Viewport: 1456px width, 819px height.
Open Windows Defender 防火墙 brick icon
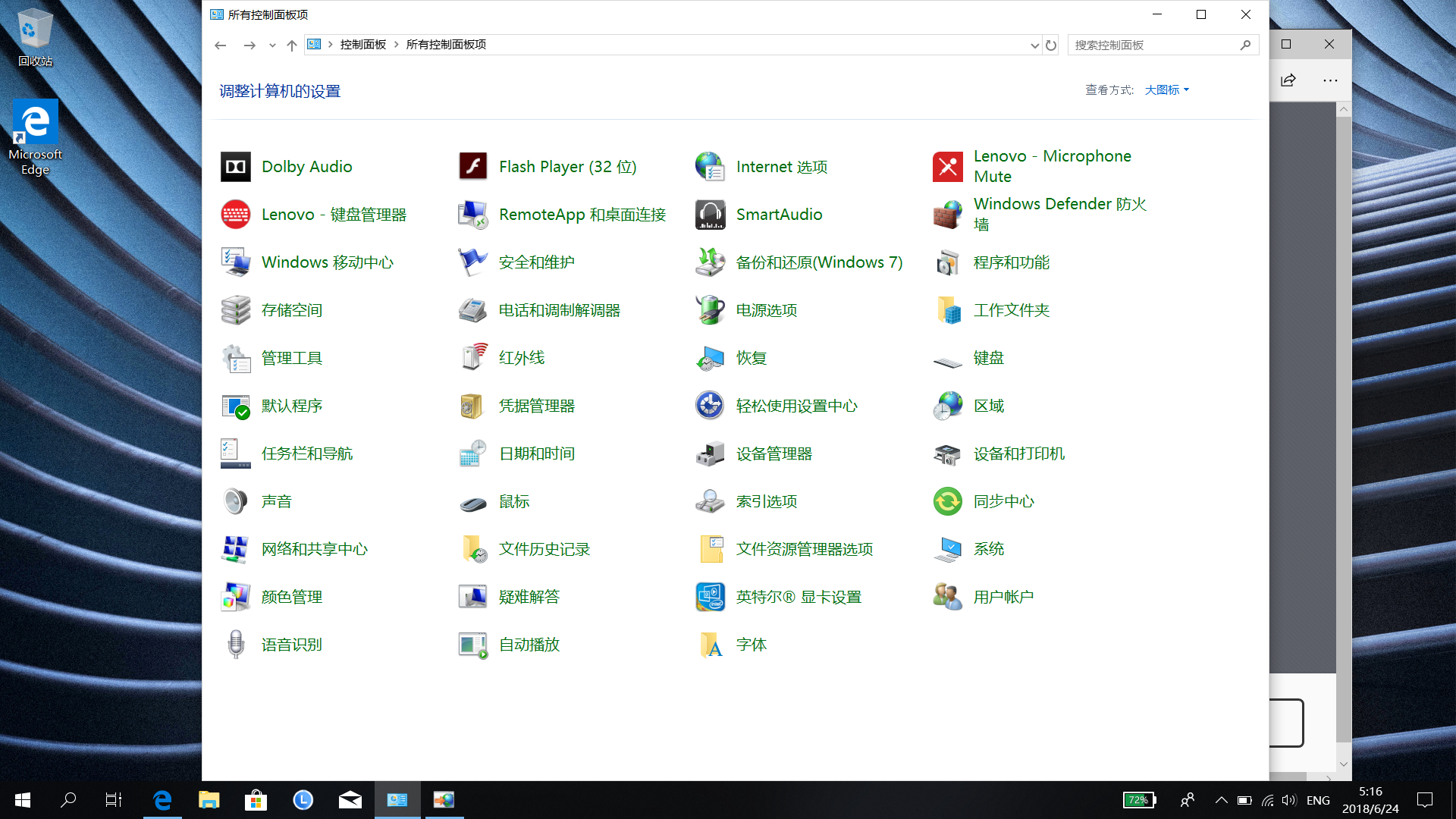tap(948, 215)
